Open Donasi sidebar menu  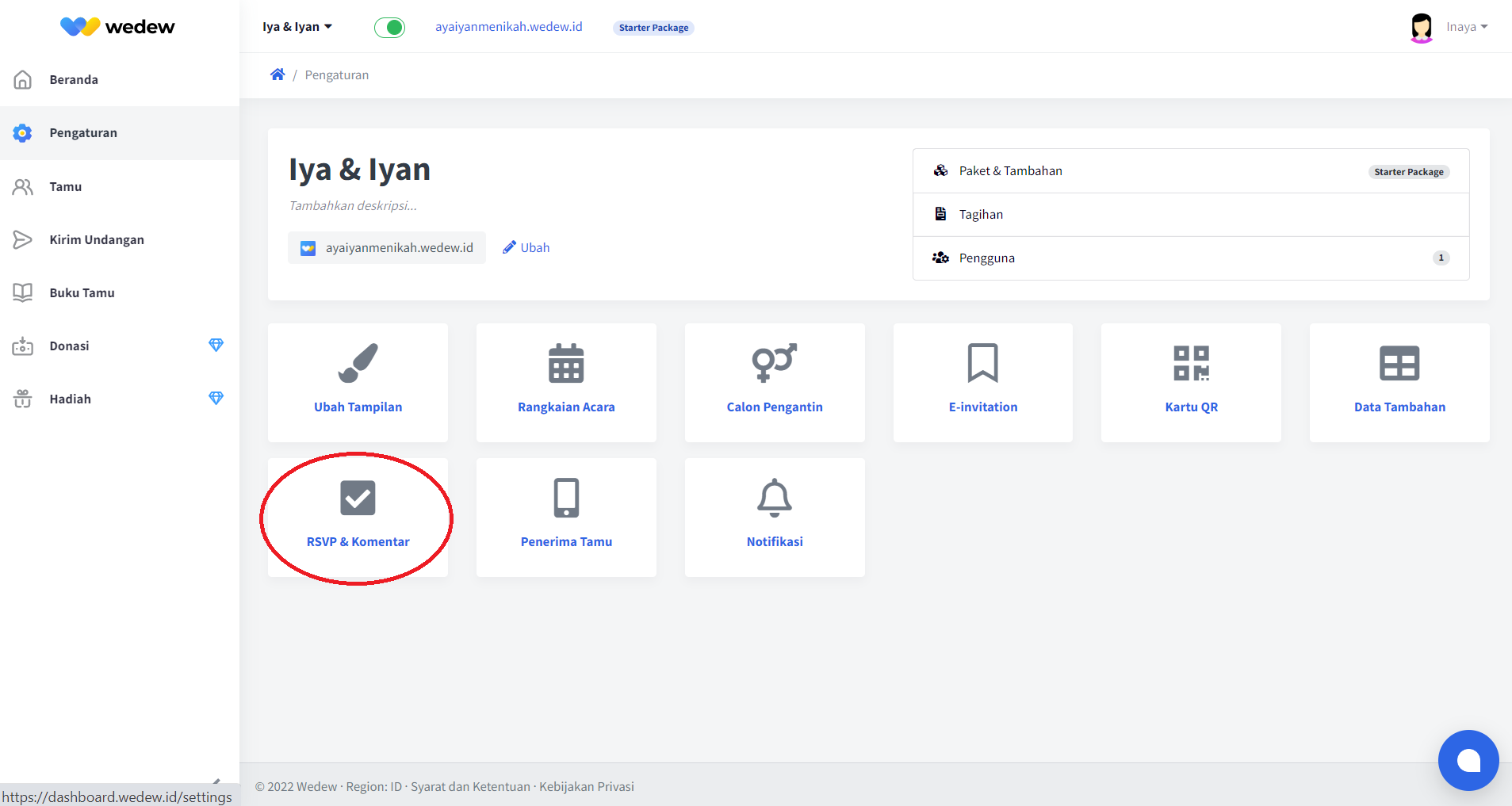(120, 346)
